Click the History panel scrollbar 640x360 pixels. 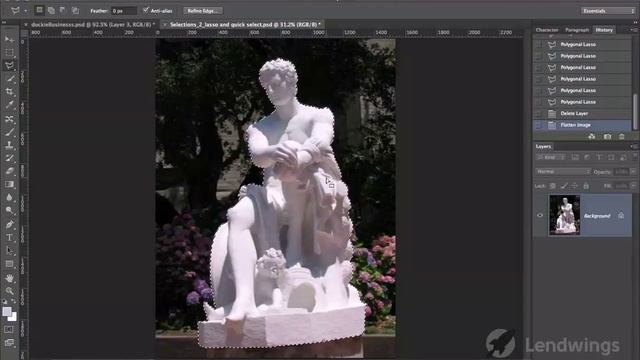[x=635, y=112]
